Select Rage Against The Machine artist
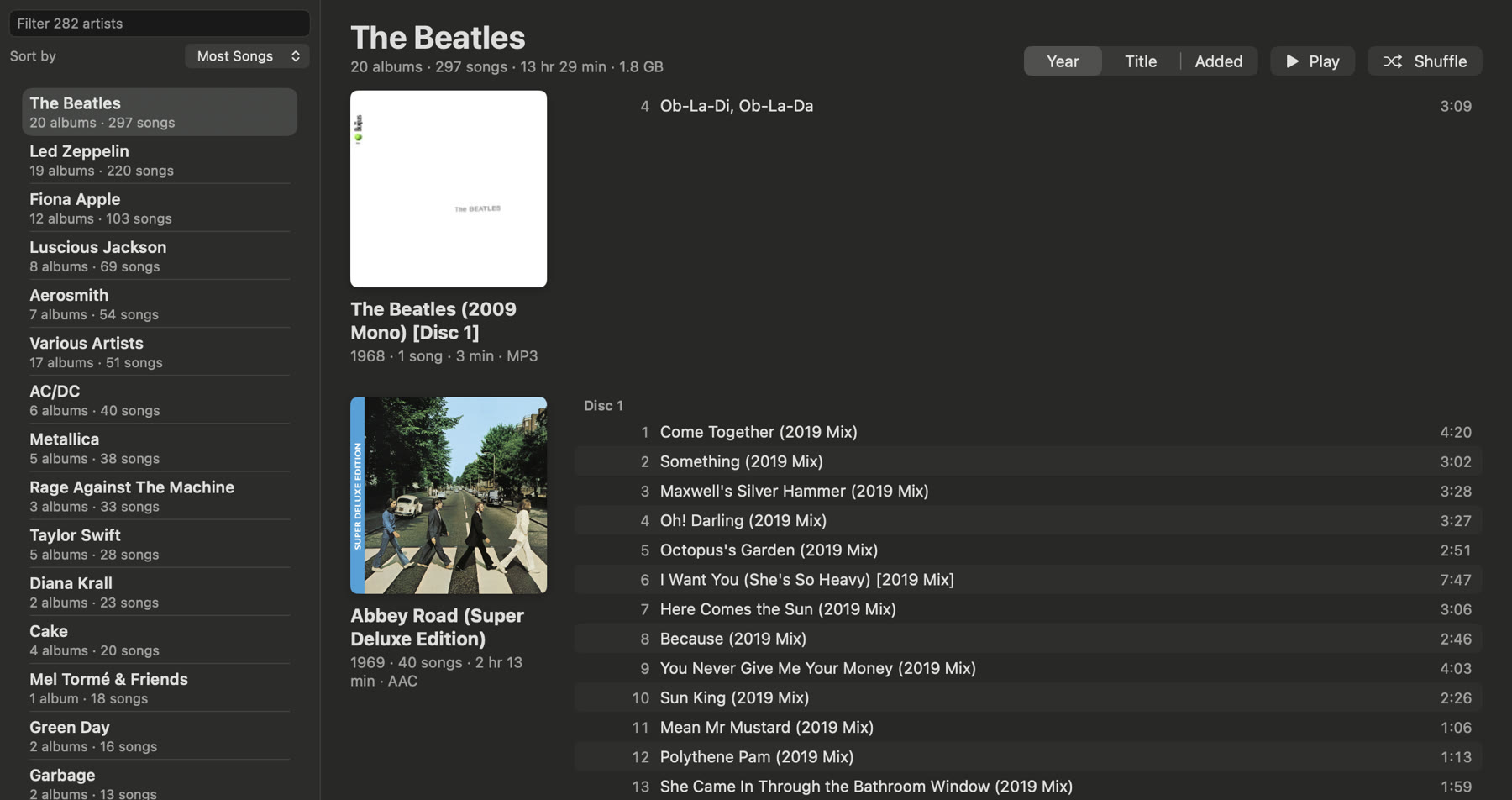Screen dimensions: 1512x800 tap(160, 495)
